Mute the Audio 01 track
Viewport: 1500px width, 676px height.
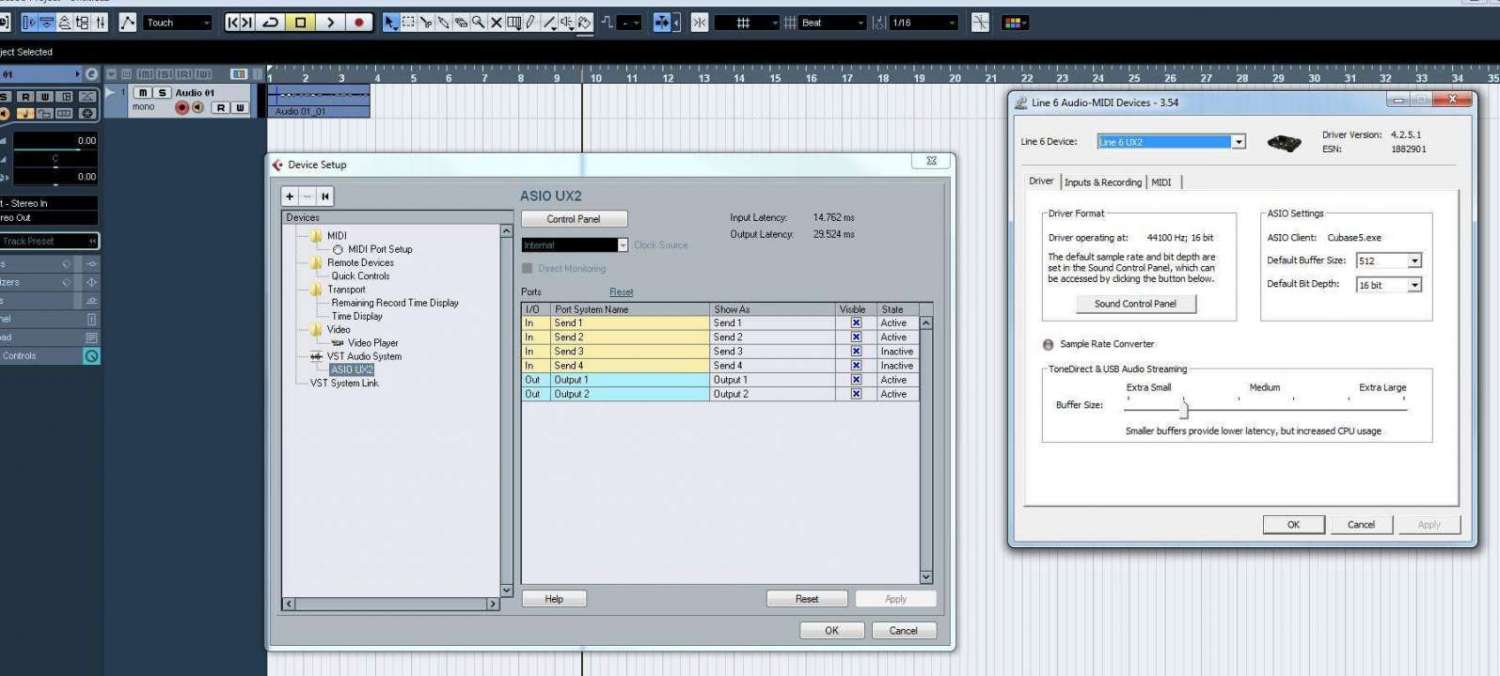click(143, 93)
